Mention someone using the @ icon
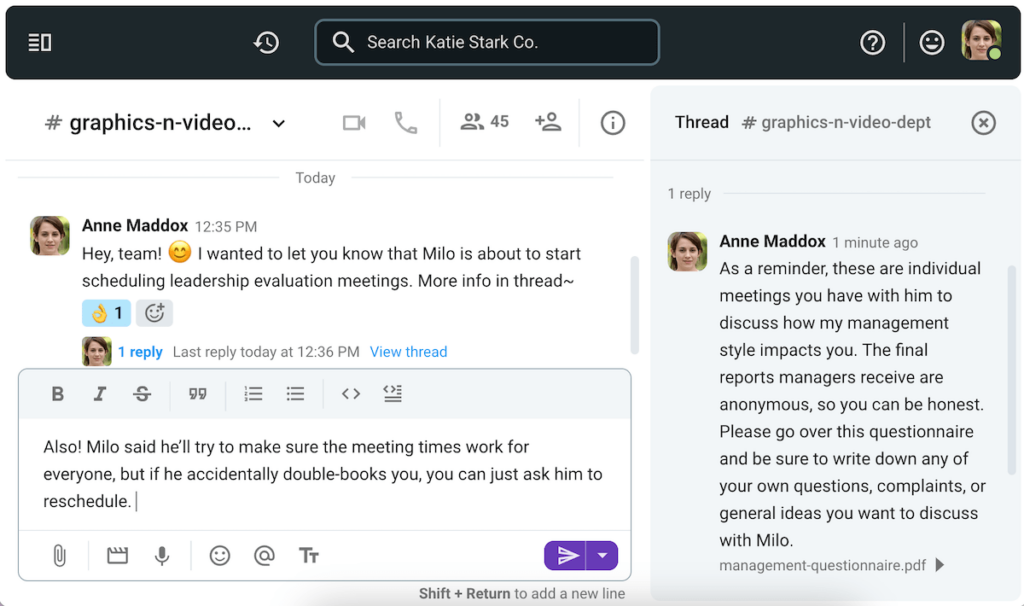 pyautogui.click(x=264, y=555)
